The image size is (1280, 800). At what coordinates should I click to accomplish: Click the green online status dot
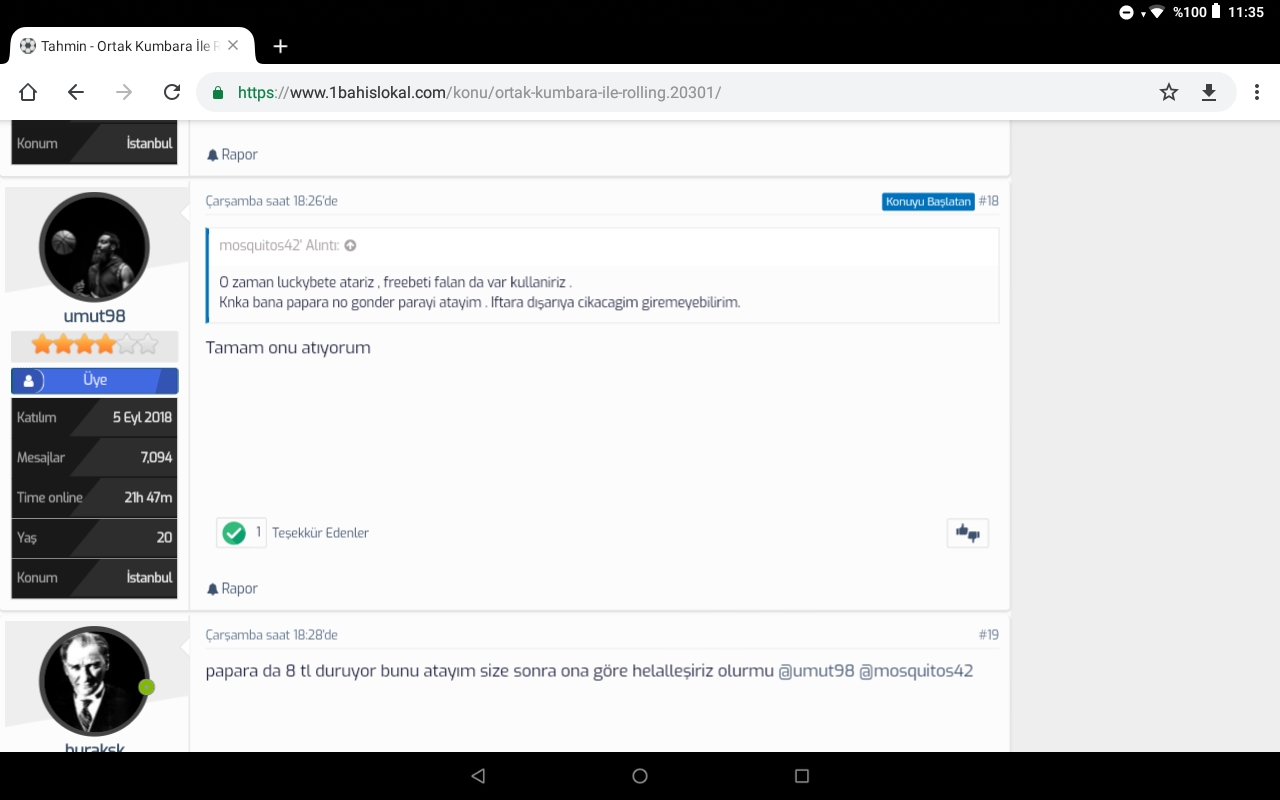pos(147,687)
